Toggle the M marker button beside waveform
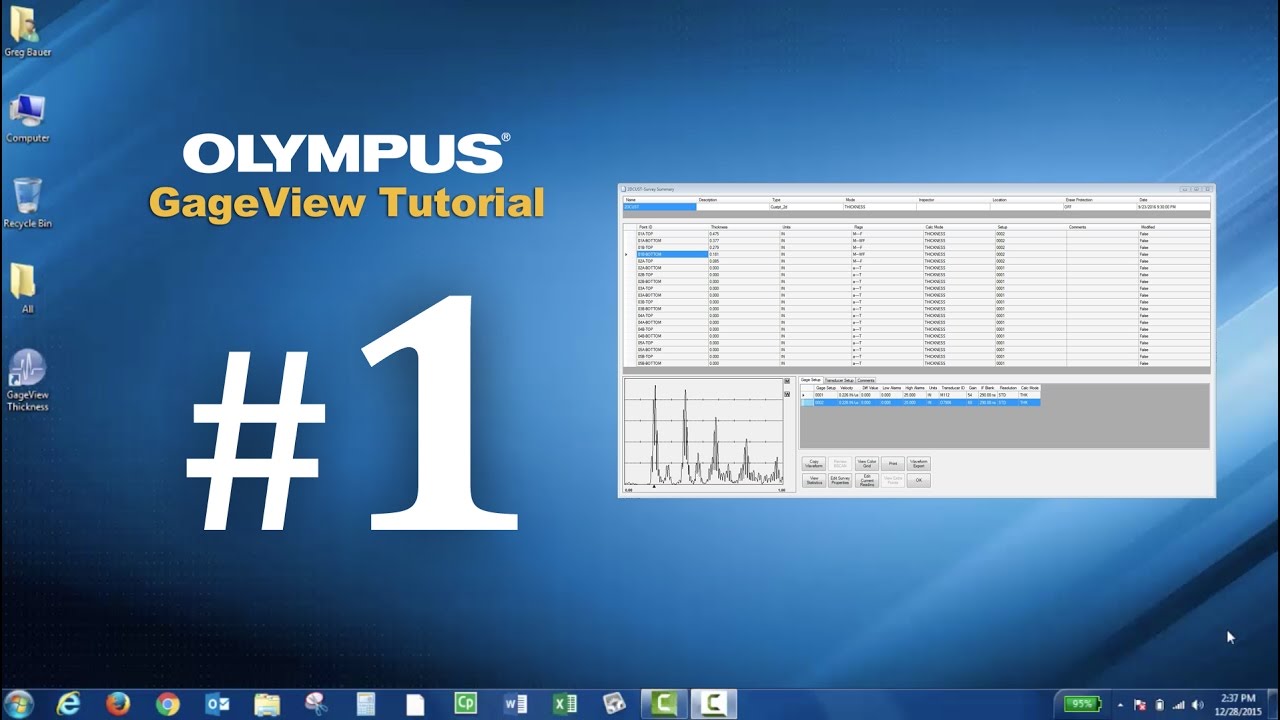 tap(787, 381)
